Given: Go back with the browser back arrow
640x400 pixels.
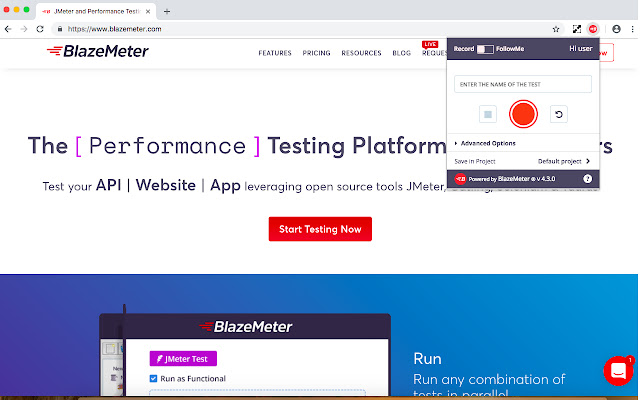Looking at the screenshot, I should (8, 29).
